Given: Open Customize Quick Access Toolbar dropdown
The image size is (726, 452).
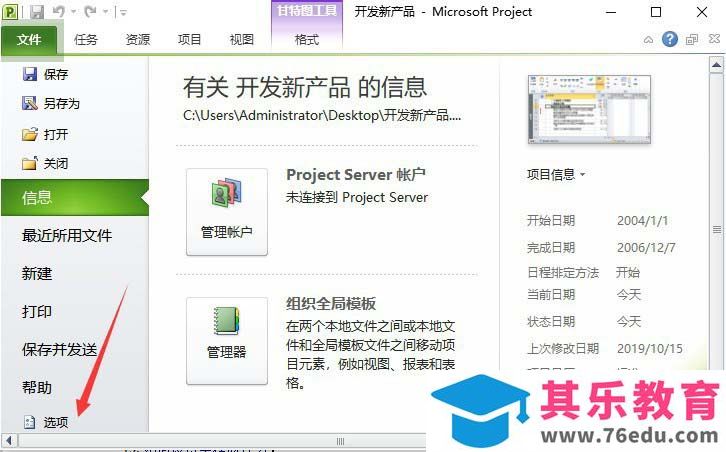Looking at the screenshot, I should [x=124, y=13].
